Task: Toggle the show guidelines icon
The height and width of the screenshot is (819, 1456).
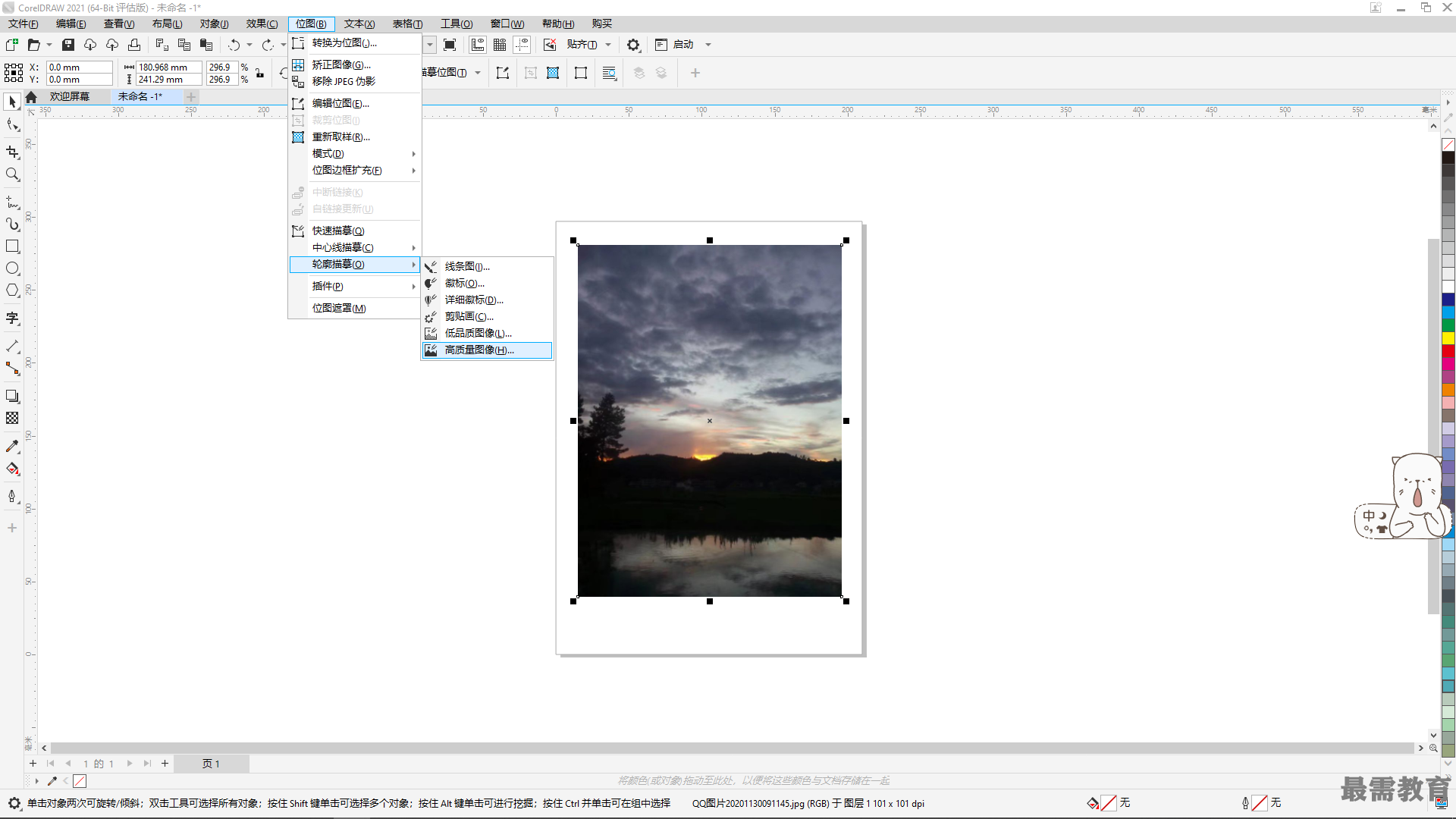Action: 522,45
